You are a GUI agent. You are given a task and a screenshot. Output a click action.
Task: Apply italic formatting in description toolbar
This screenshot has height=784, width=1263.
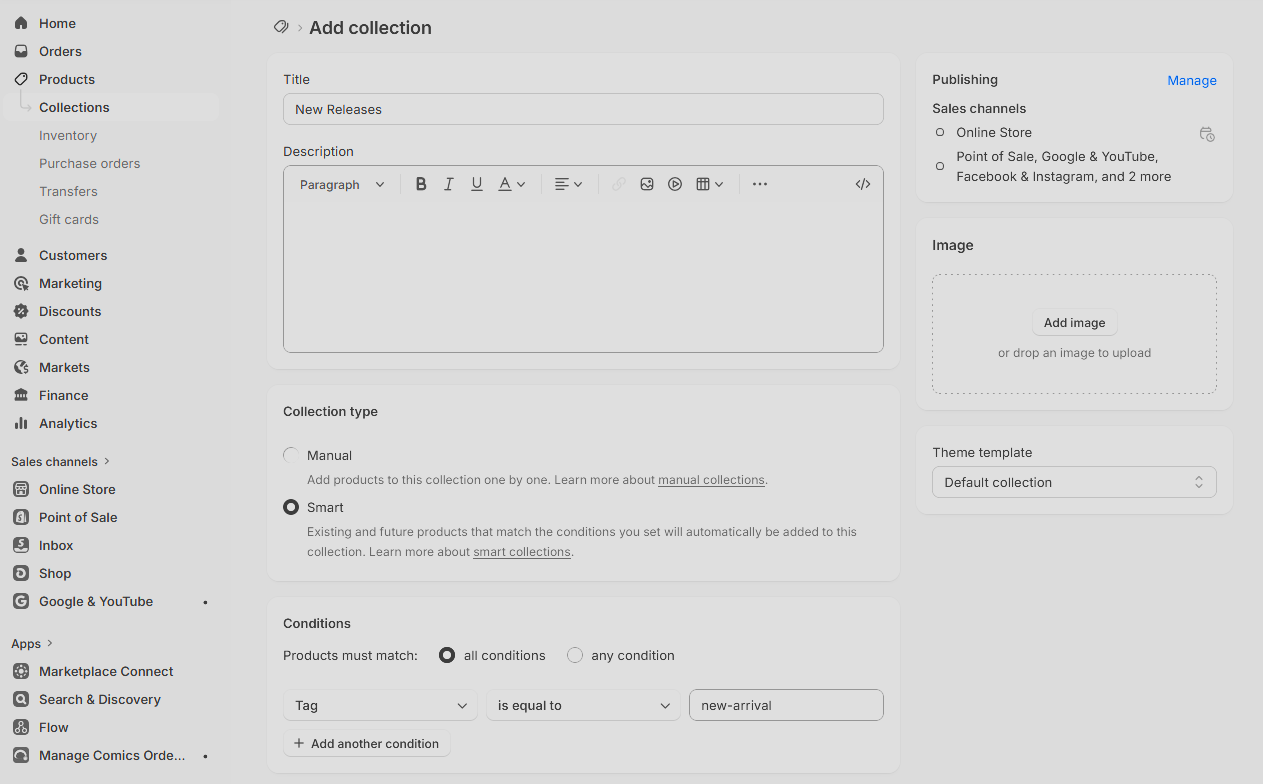tap(449, 184)
